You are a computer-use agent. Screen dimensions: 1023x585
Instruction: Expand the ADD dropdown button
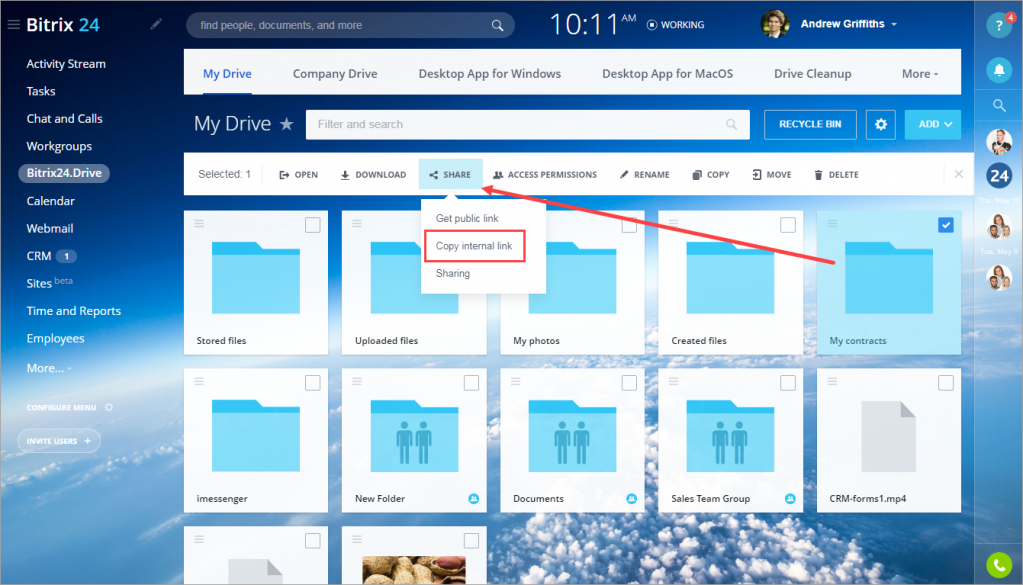933,124
